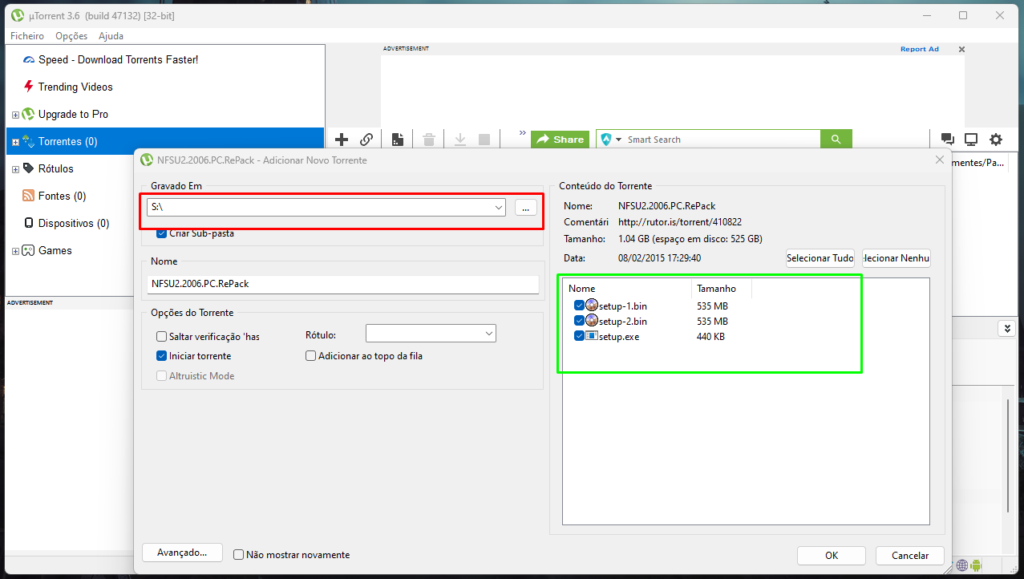Uncheck the setup-1.bin file checkbox

tap(579, 305)
